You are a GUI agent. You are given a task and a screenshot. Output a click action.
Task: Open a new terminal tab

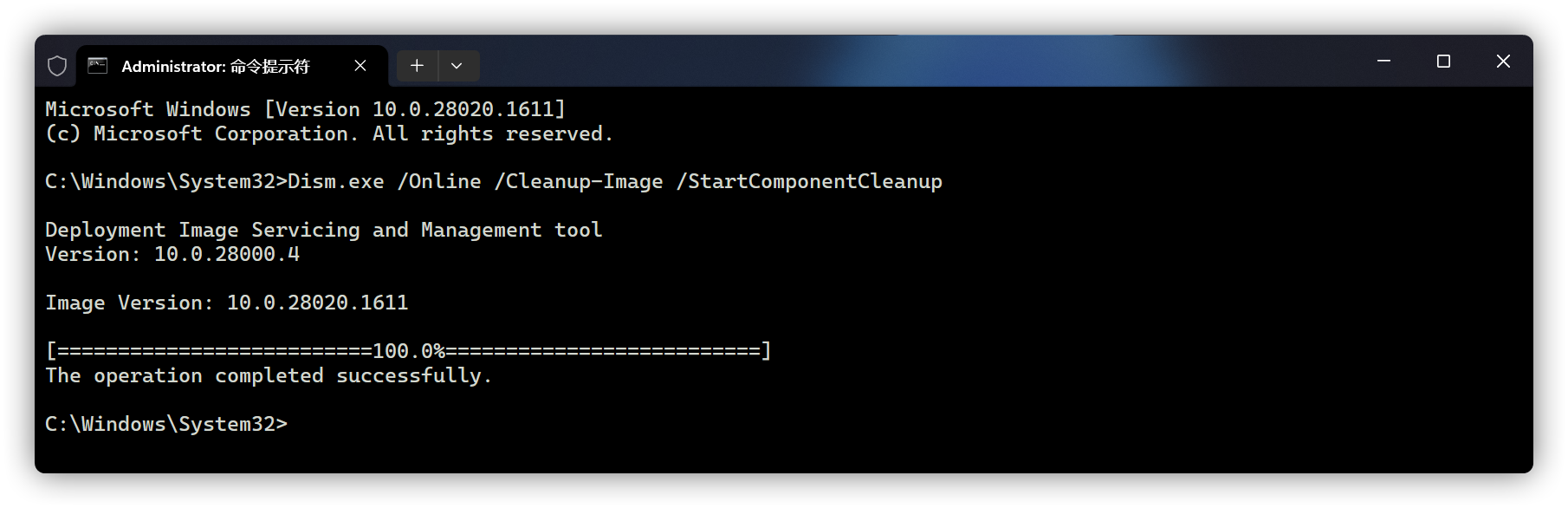tap(417, 66)
